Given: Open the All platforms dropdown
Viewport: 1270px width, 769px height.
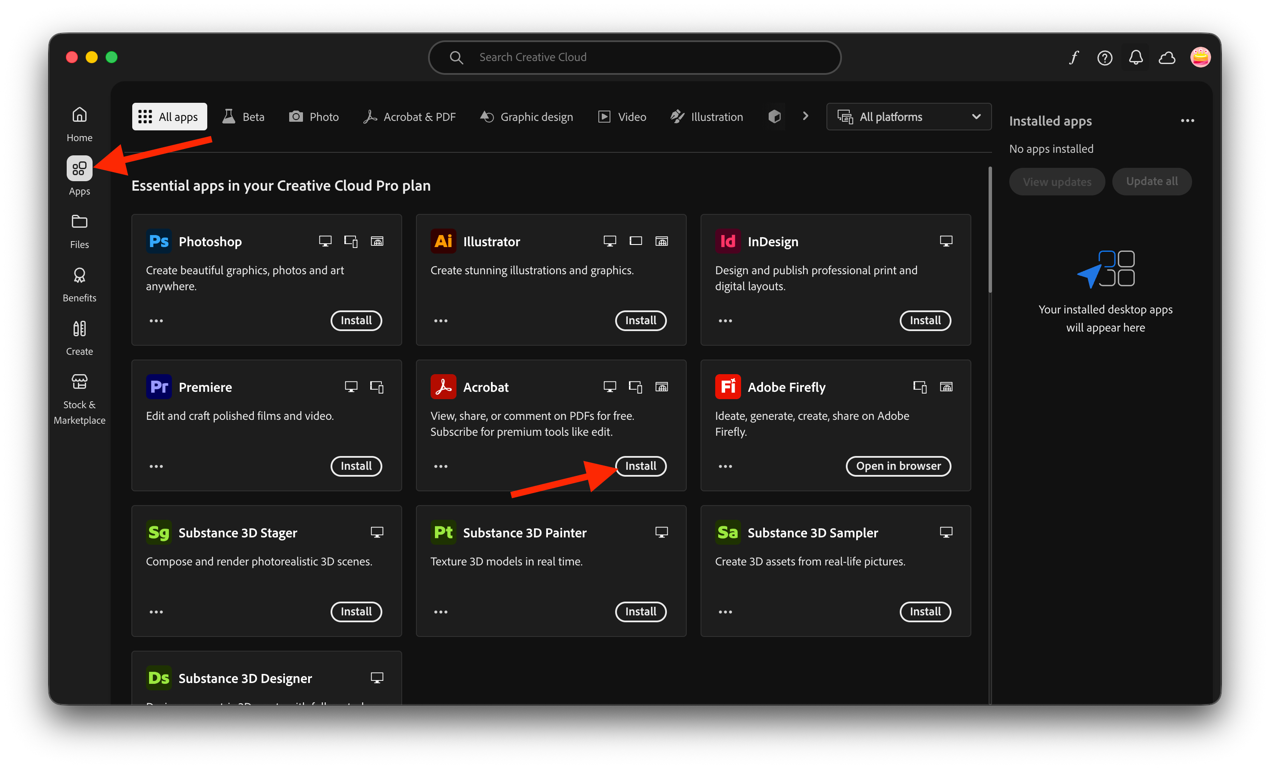Looking at the screenshot, I should [908, 117].
